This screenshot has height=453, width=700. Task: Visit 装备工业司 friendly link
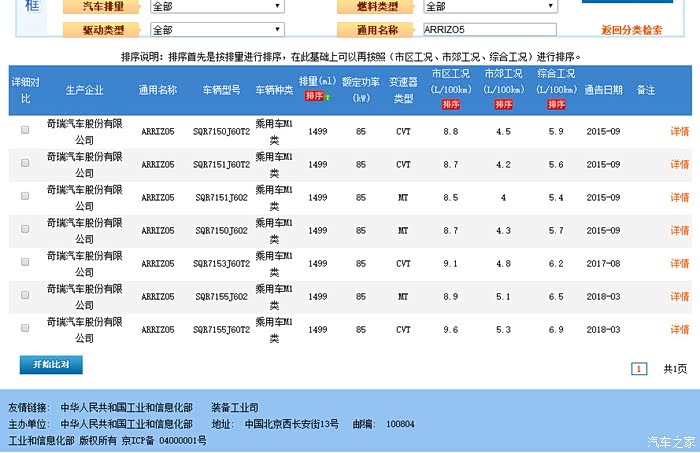coord(234,408)
